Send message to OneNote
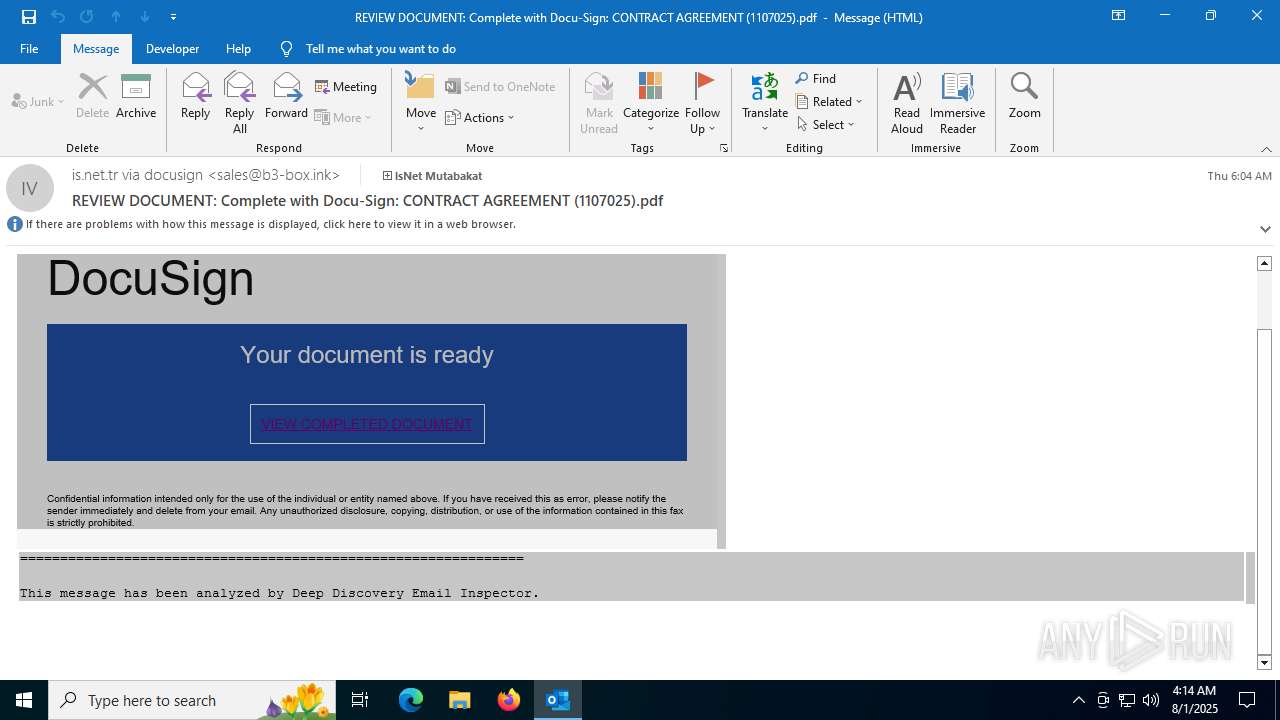The height and width of the screenshot is (720, 1280). click(500, 87)
